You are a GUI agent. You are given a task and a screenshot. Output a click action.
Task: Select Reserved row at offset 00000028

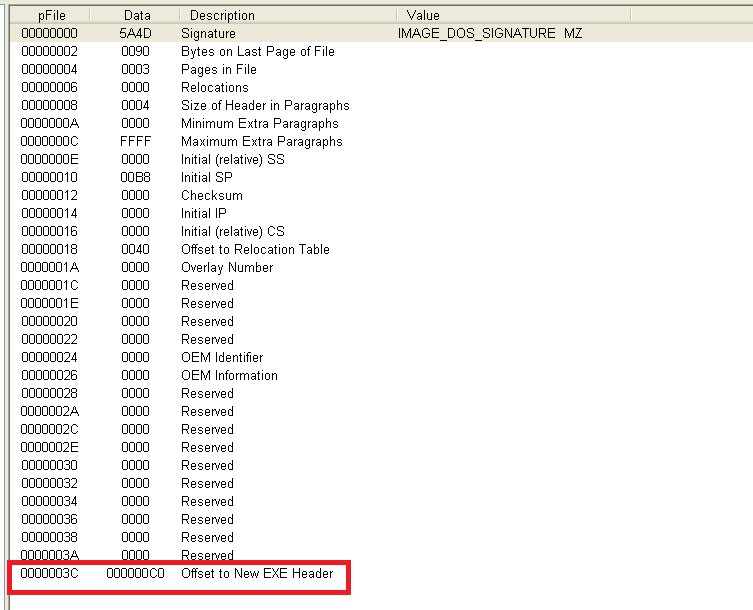[207, 393]
